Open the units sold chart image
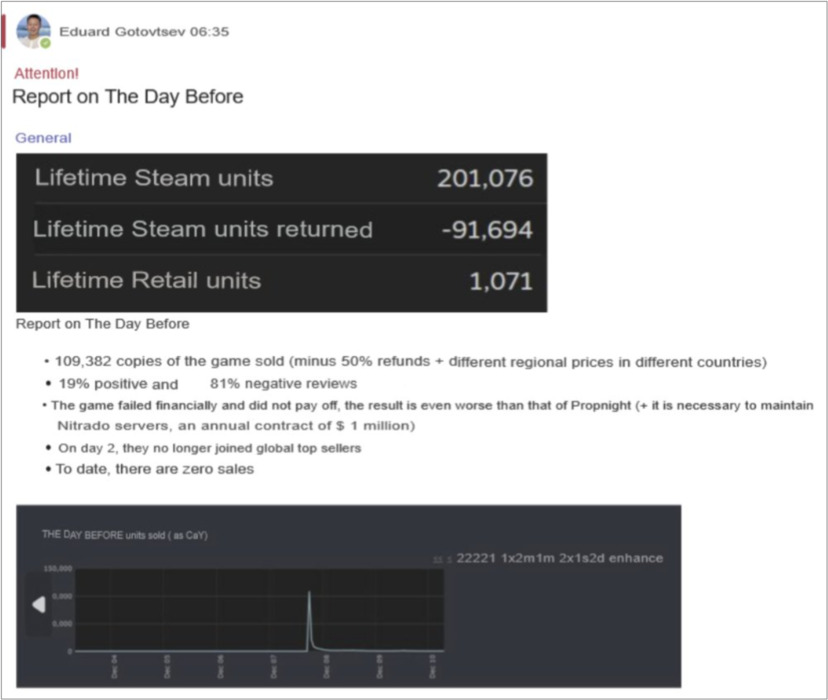The width and height of the screenshot is (828, 700). pyautogui.click(x=349, y=597)
